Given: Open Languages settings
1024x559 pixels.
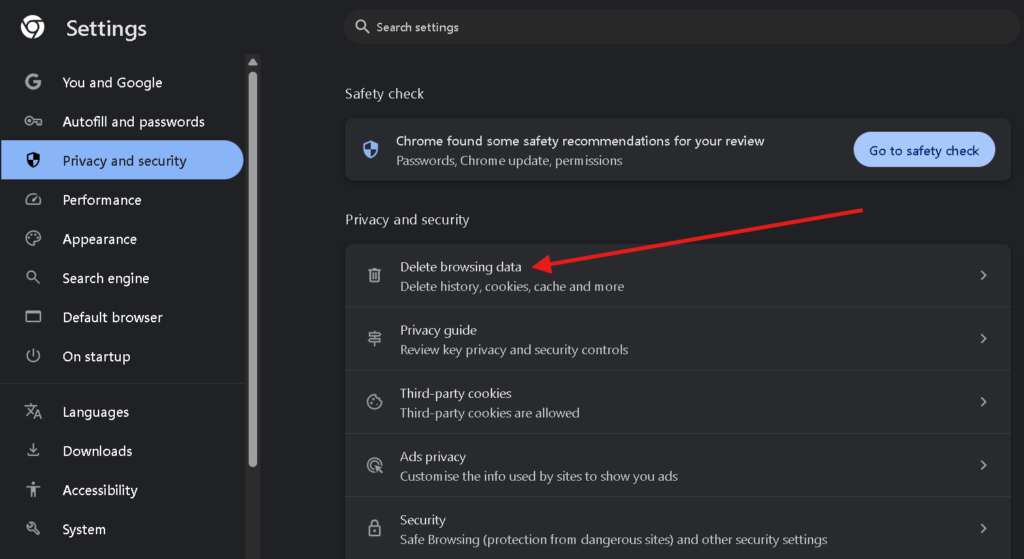Looking at the screenshot, I should pos(122,412).
